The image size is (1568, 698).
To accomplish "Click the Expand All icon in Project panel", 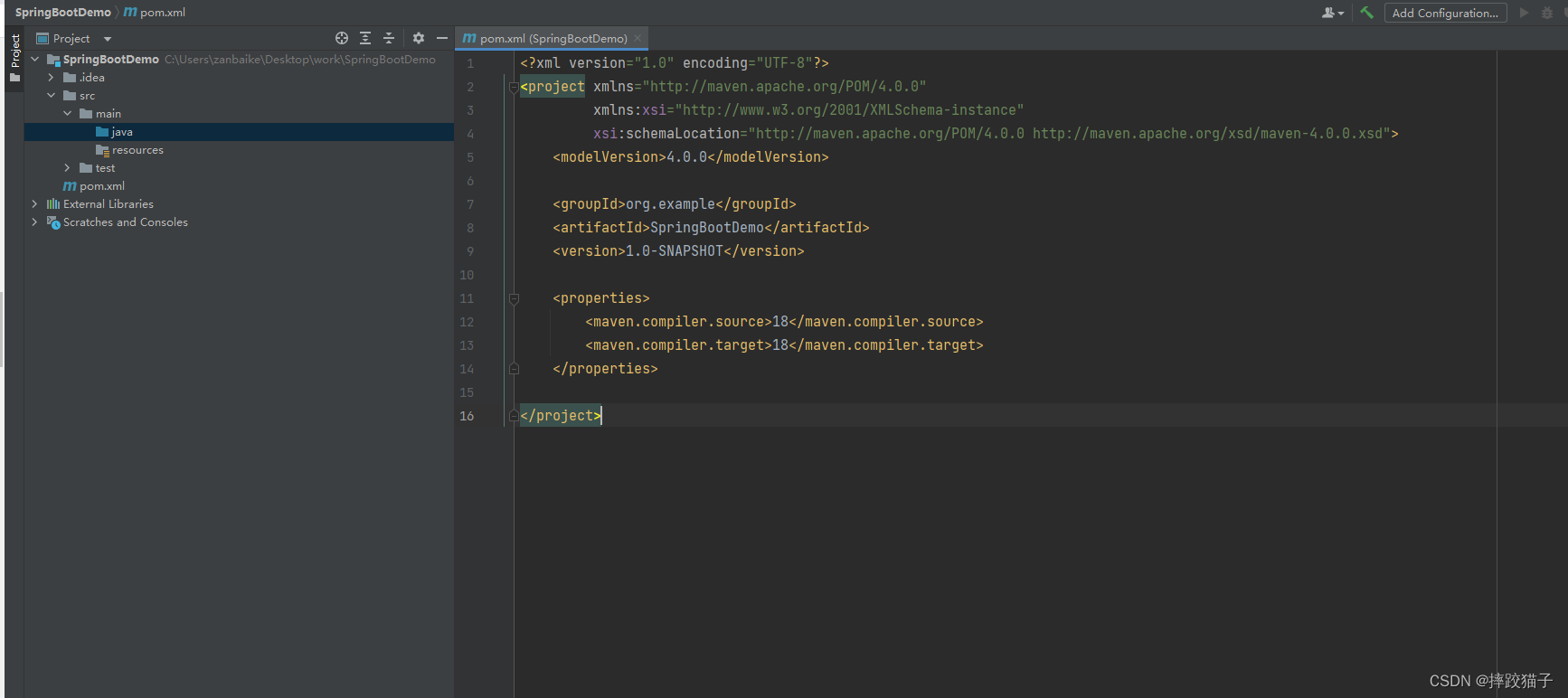I will coord(365,38).
